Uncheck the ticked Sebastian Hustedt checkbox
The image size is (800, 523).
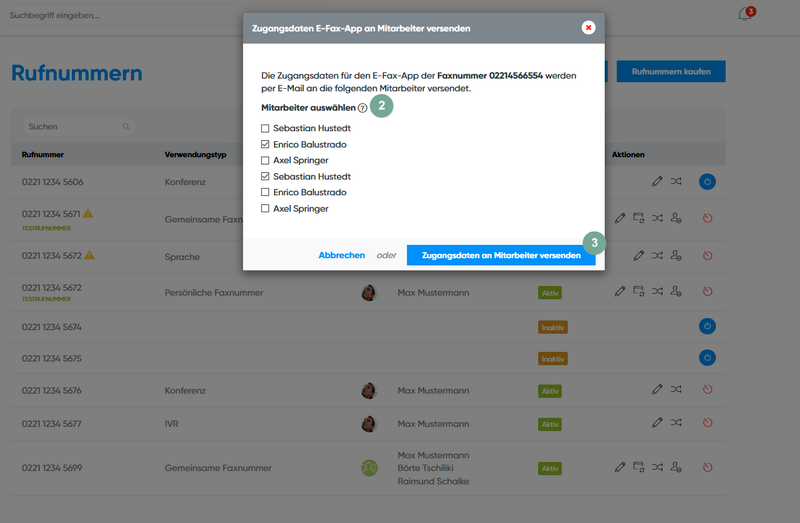265,176
